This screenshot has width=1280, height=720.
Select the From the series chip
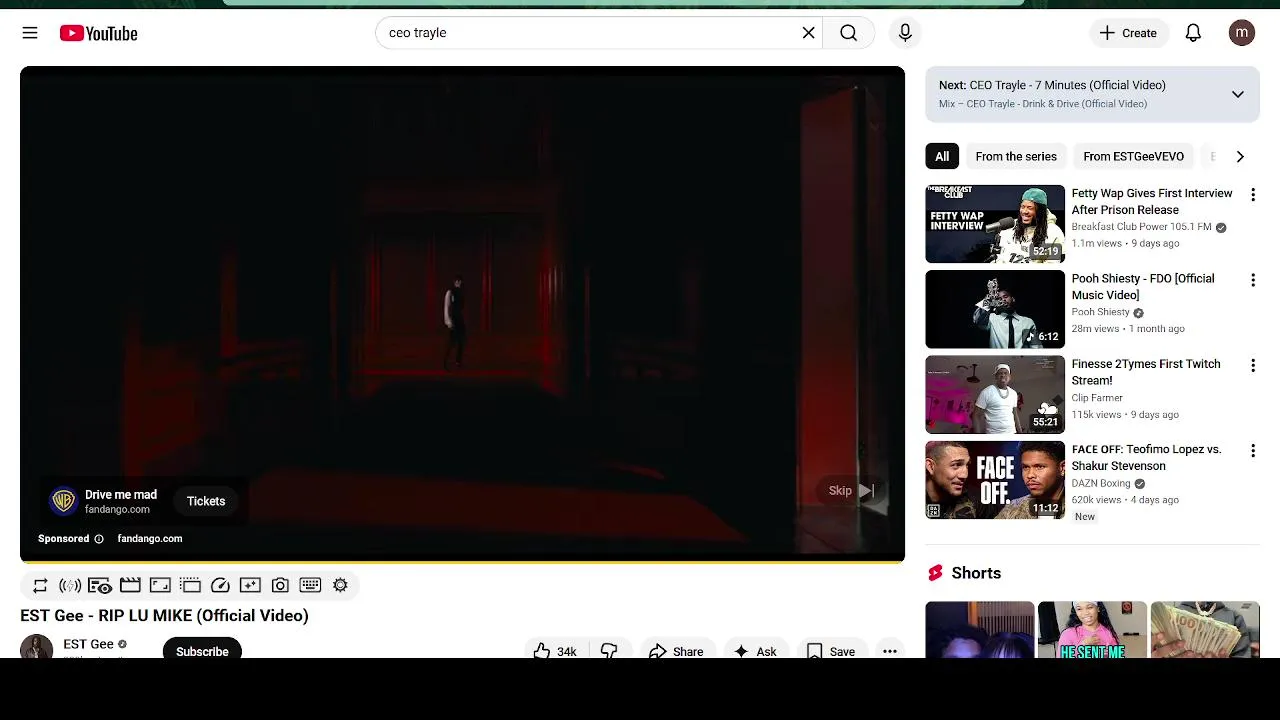tap(1016, 156)
